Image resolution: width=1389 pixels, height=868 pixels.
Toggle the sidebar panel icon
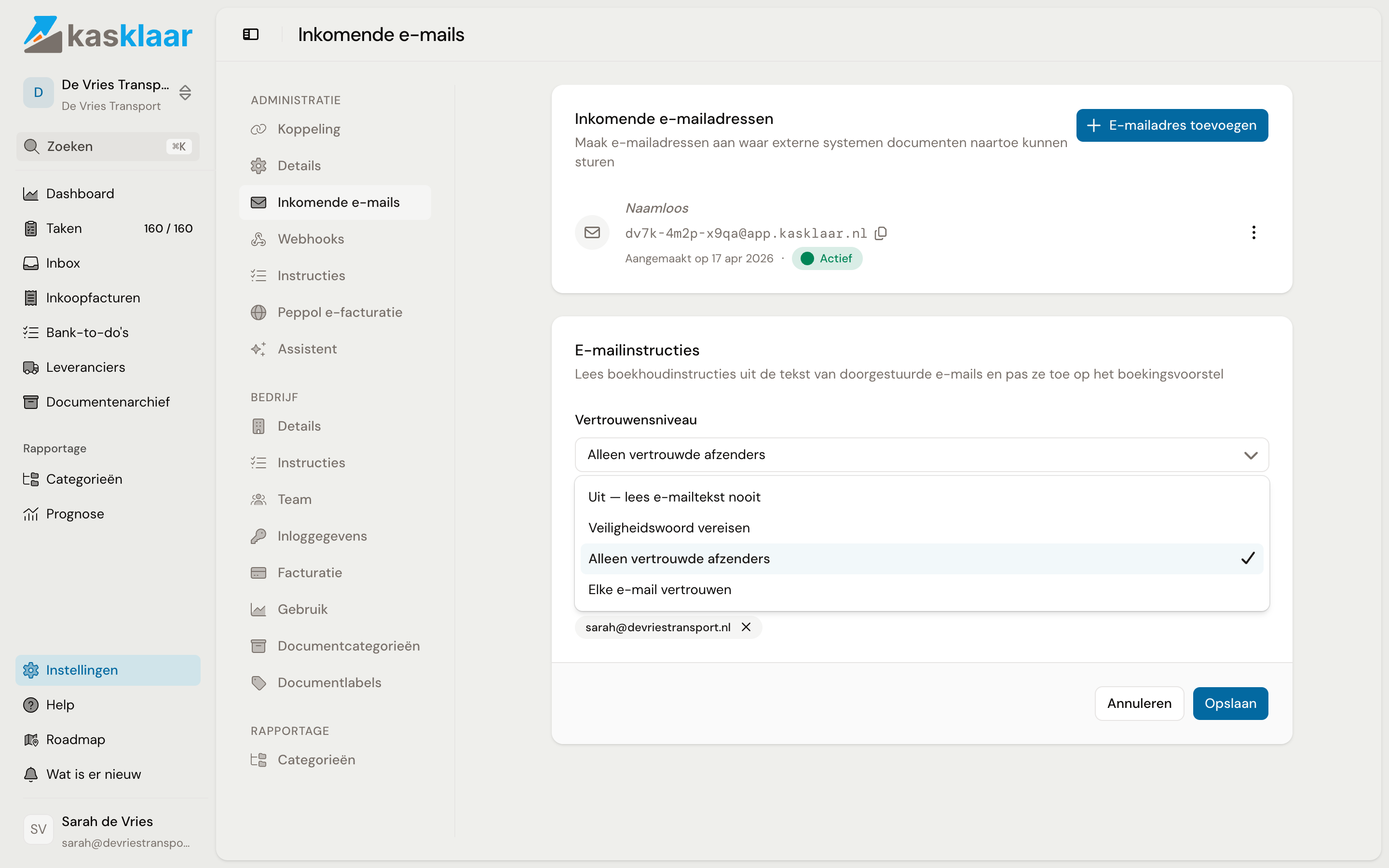(x=251, y=34)
